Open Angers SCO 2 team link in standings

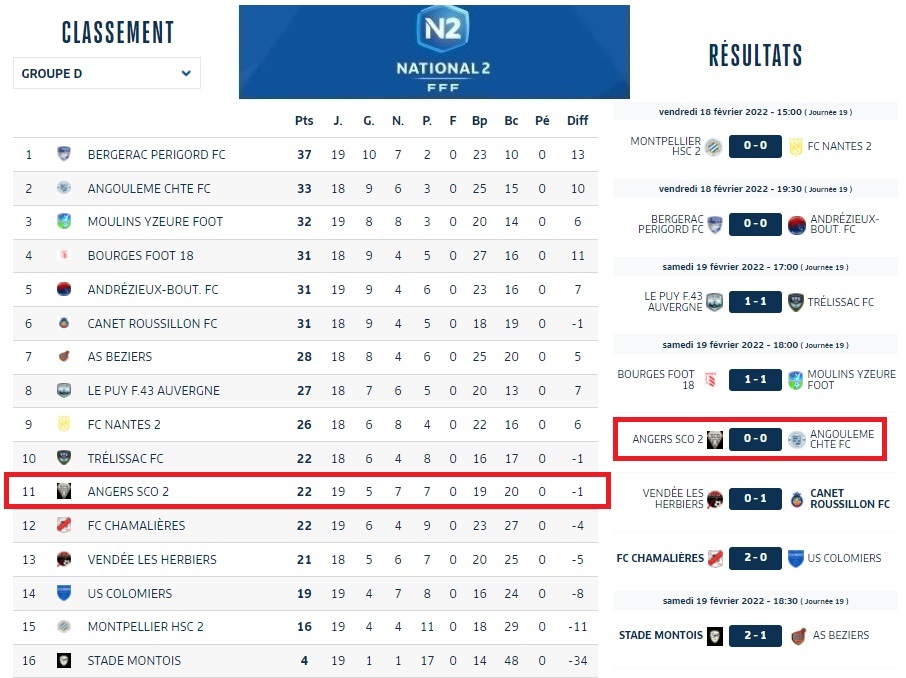pyautogui.click(x=128, y=492)
